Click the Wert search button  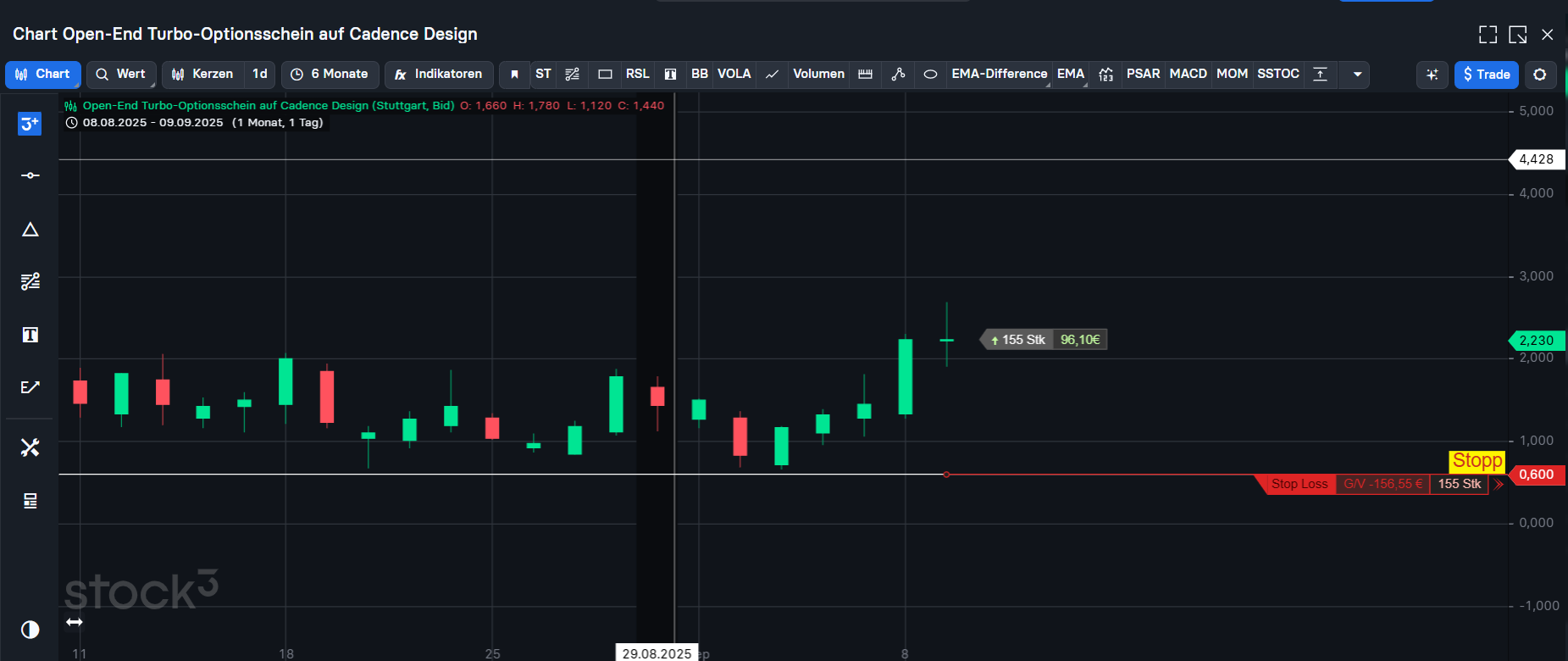coord(121,75)
